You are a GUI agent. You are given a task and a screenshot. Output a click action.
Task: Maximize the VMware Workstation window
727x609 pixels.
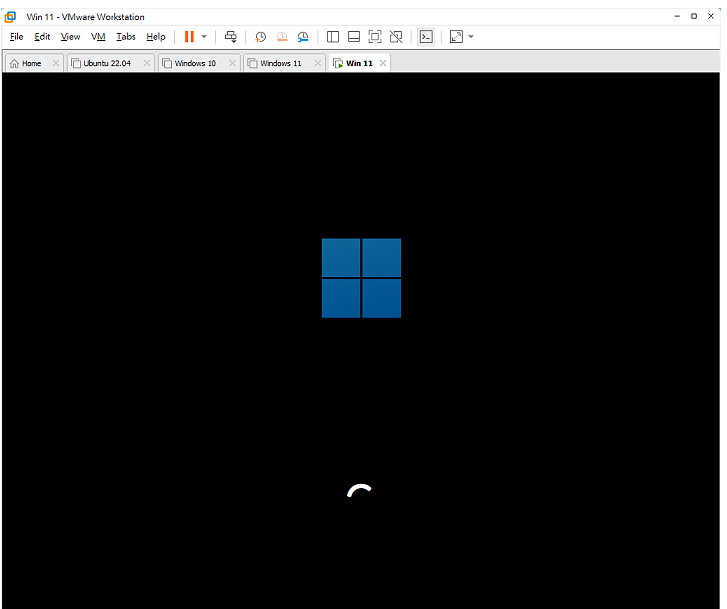point(694,16)
